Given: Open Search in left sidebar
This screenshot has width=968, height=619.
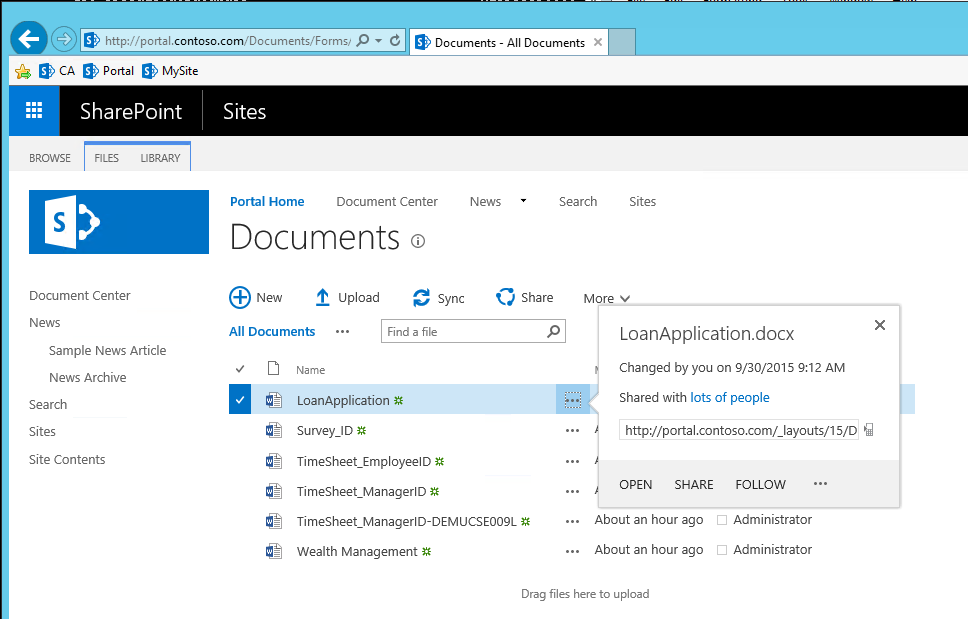Looking at the screenshot, I should pyautogui.click(x=48, y=405).
